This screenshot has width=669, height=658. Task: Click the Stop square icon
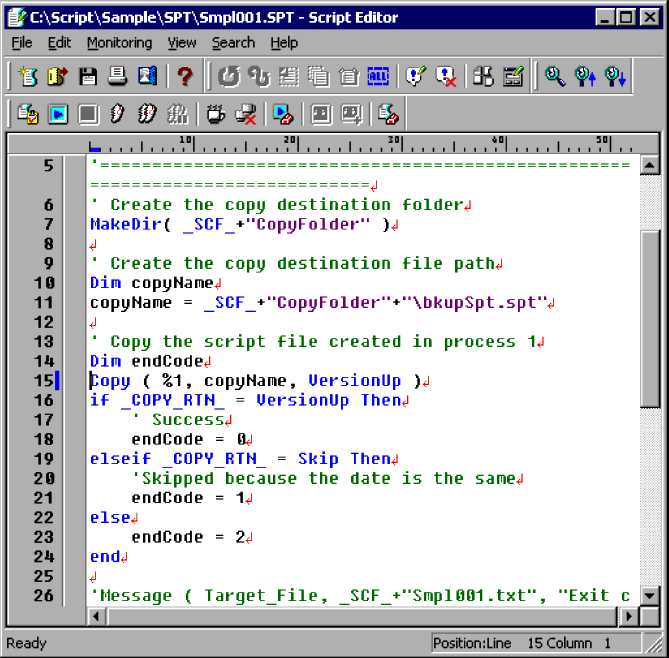pos(88,114)
